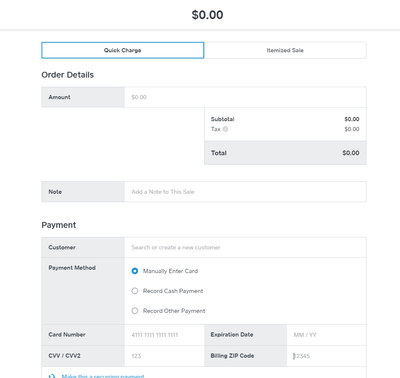Viewport: 400px width, 378px height.
Task: Click the Subtotal value
Action: click(x=352, y=119)
